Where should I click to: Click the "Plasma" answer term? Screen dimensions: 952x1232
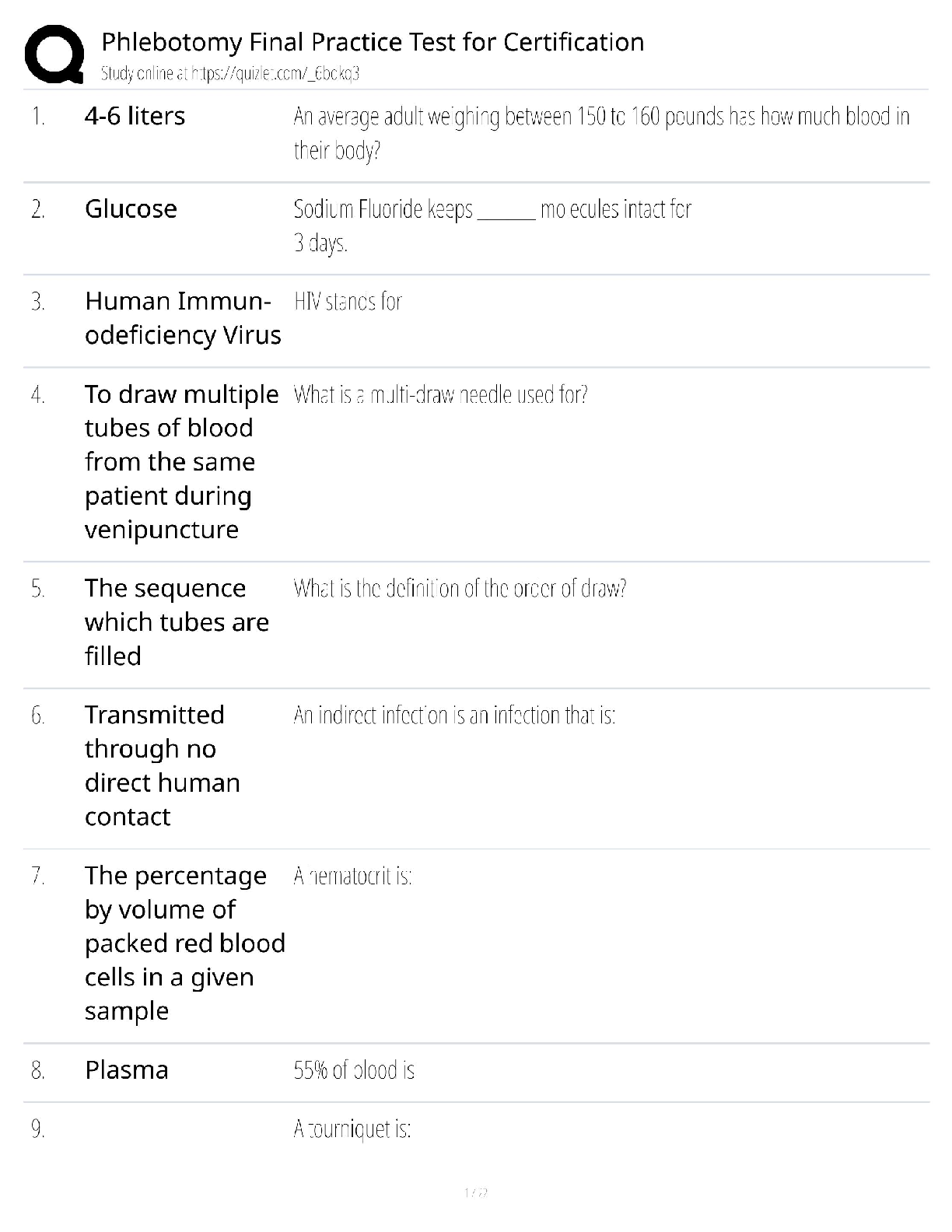[x=126, y=1070]
